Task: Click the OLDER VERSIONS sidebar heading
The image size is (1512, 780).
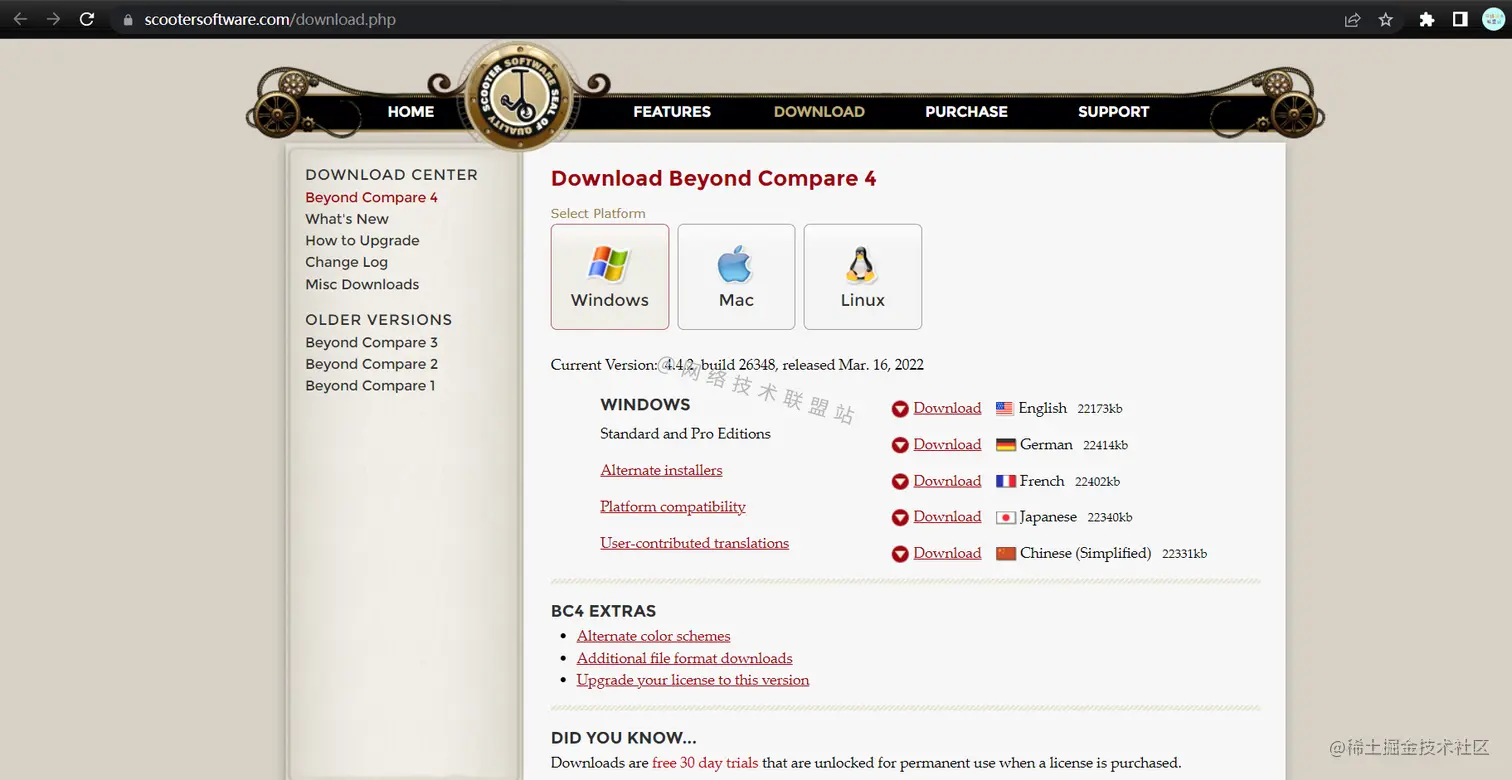Action: coord(378,320)
